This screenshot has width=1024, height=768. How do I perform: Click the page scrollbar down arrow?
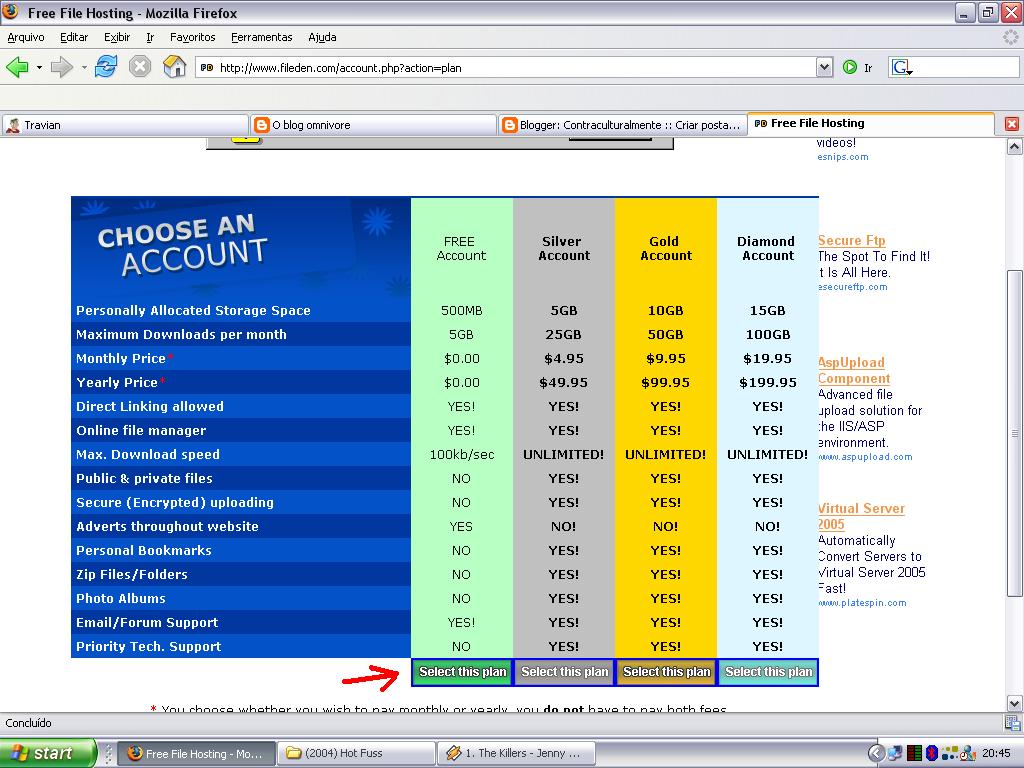(x=1014, y=703)
